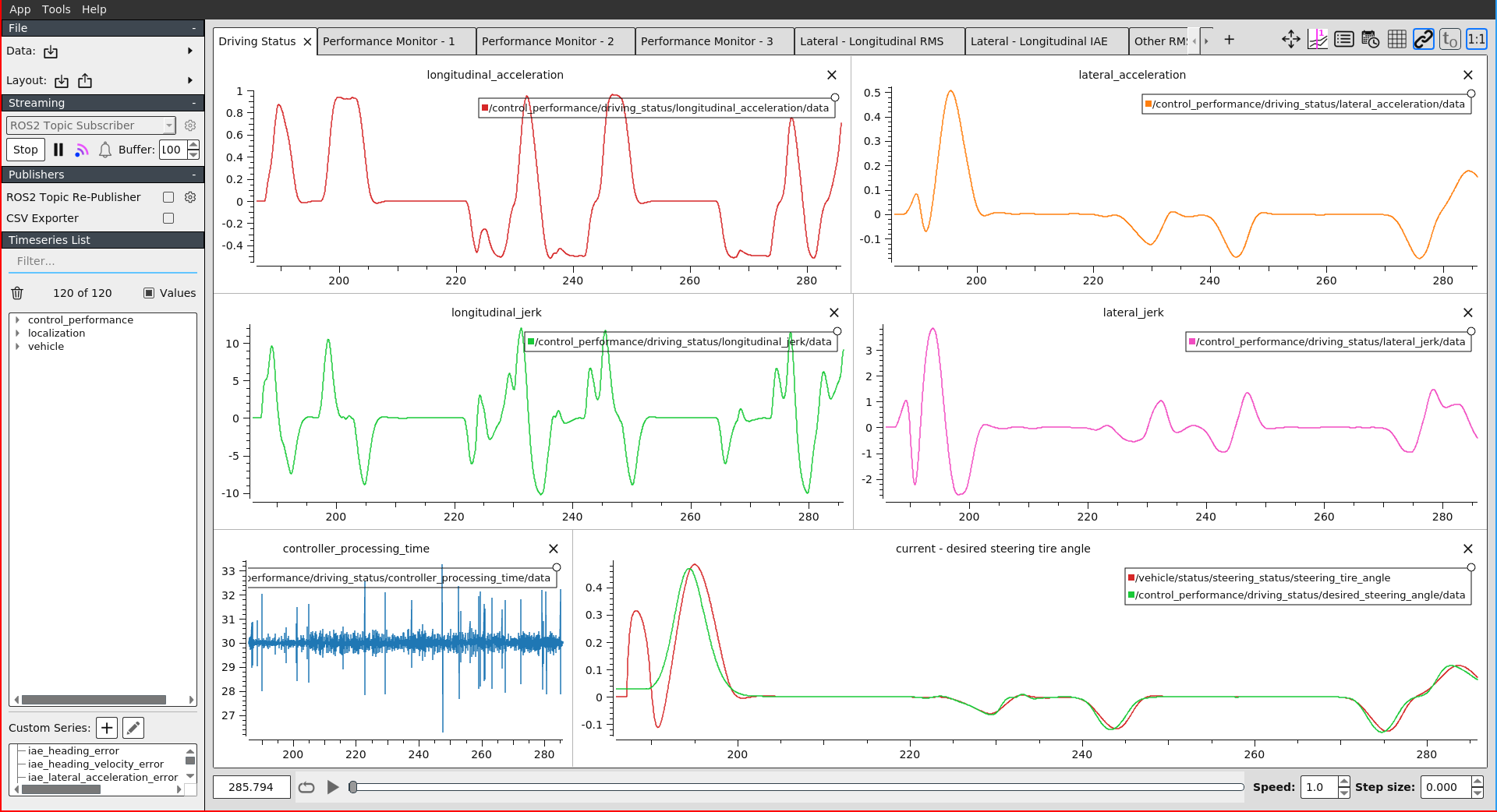Image resolution: width=1497 pixels, height=812 pixels.
Task: Click the trash icon to clear timeseries
Action: click(x=16, y=292)
